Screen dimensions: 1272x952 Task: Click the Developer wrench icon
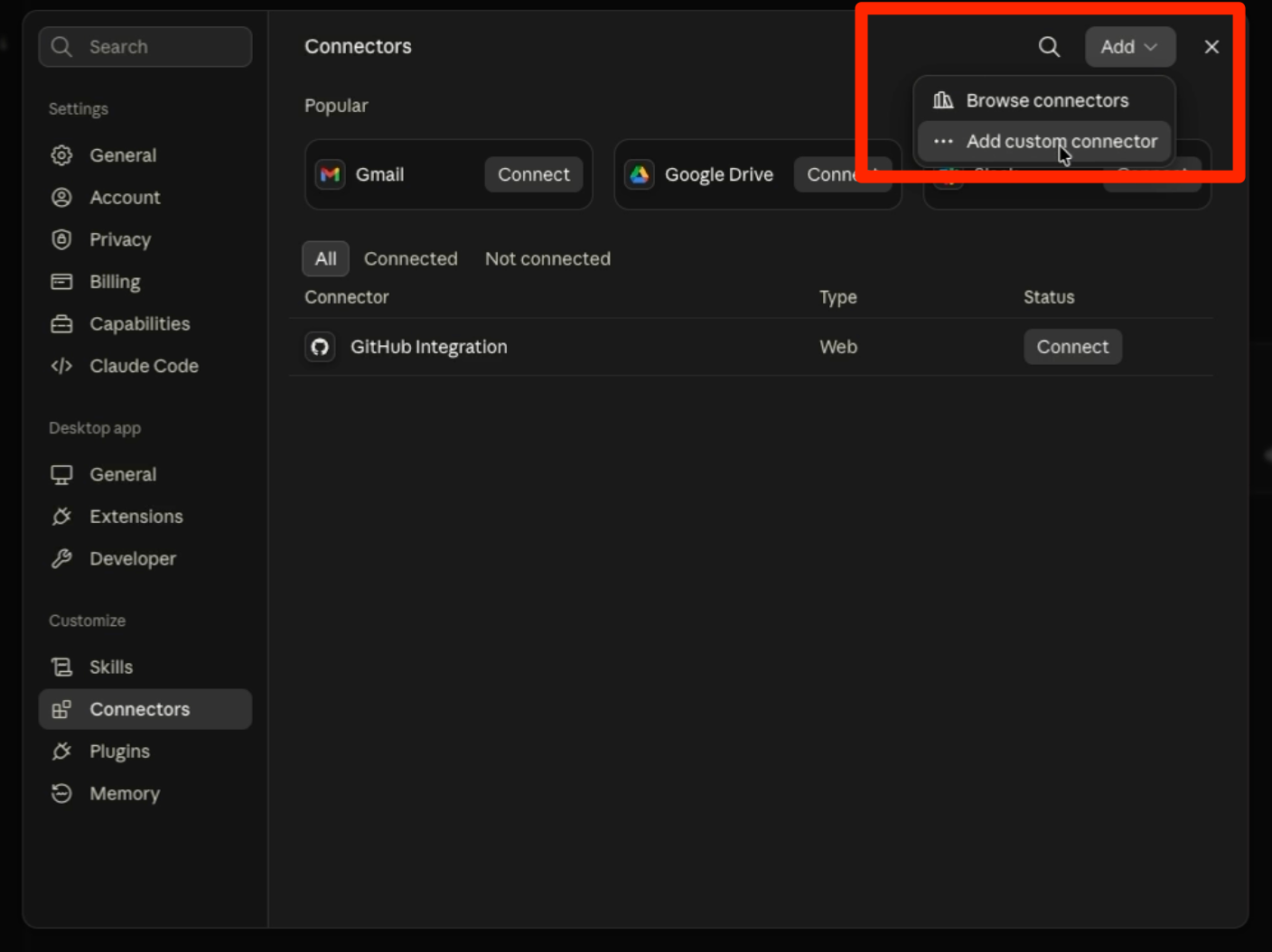tap(61, 559)
